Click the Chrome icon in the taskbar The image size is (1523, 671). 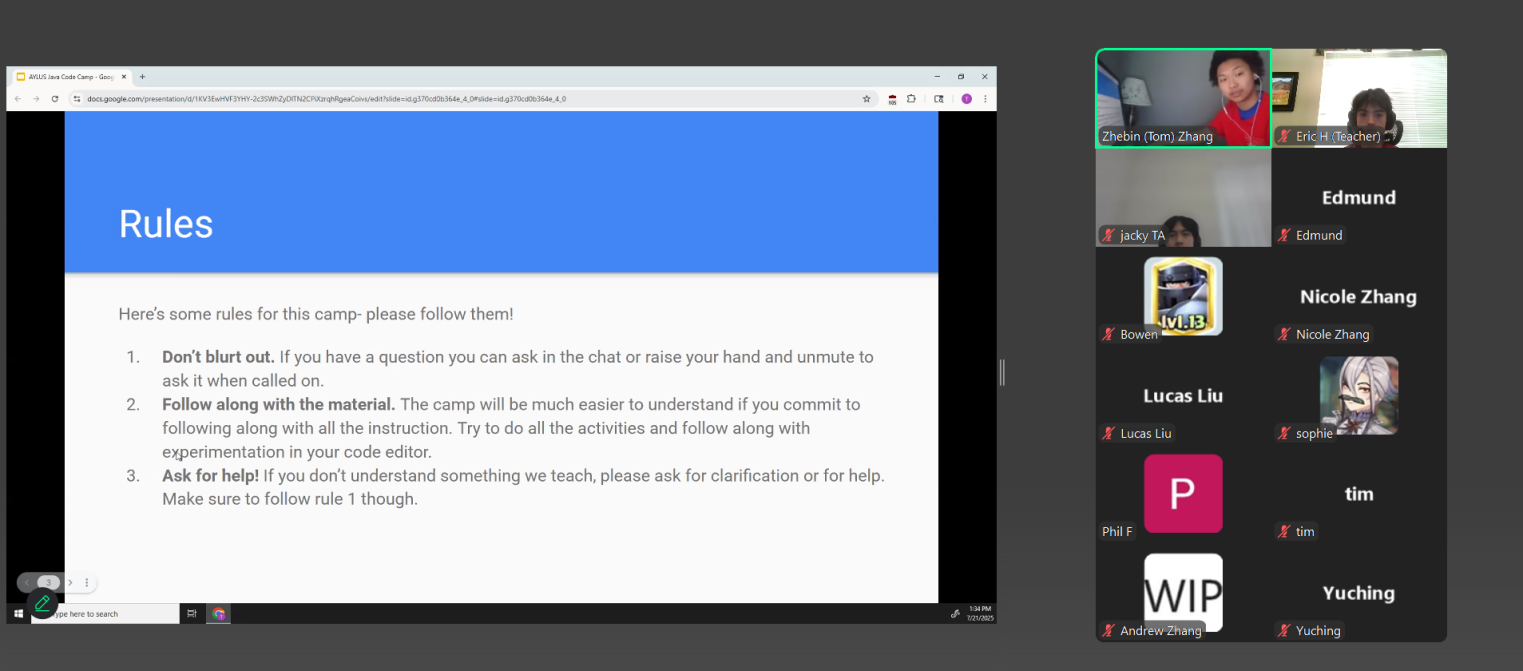pos(219,614)
